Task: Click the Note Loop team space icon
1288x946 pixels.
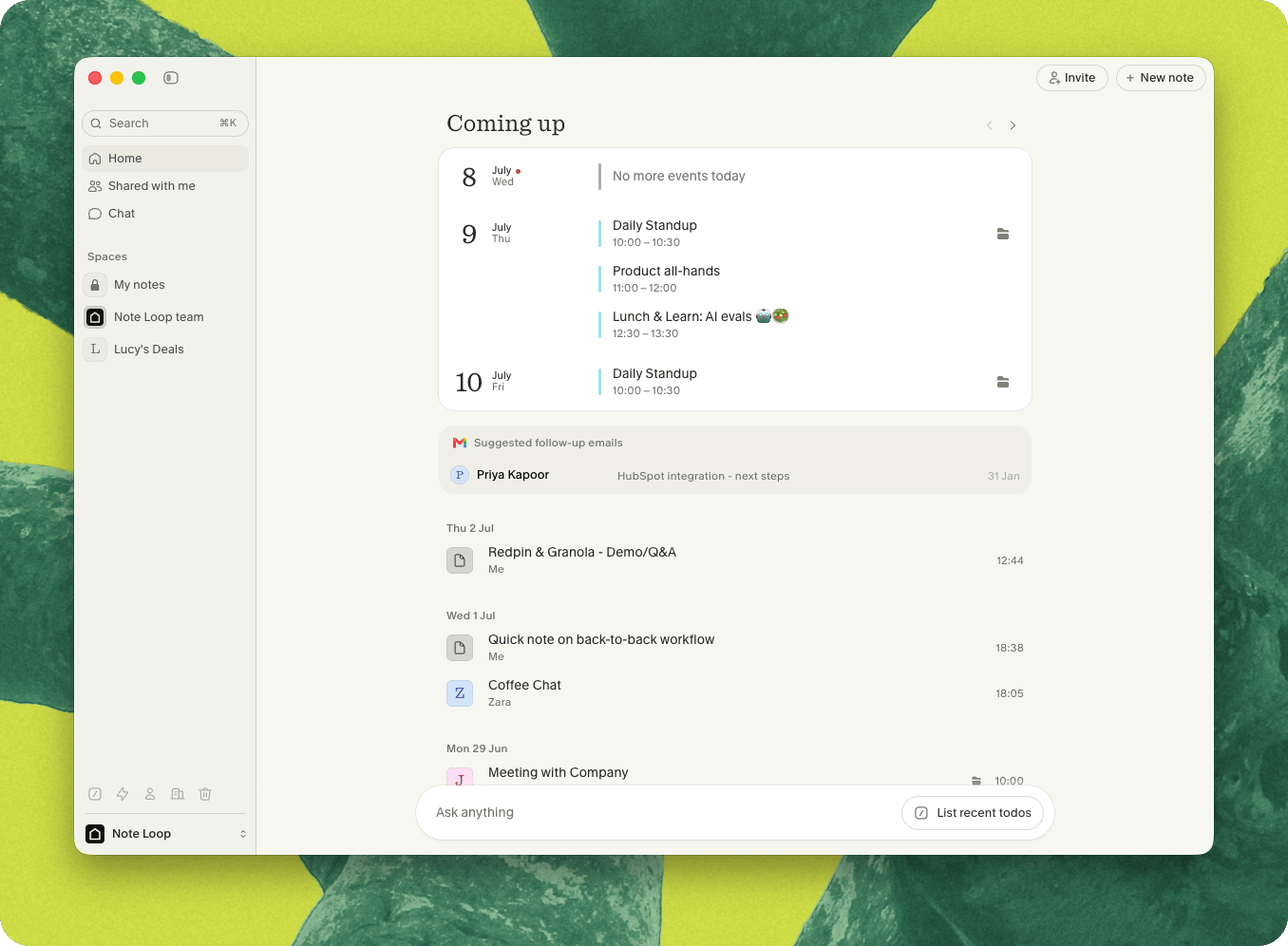Action: [95, 317]
